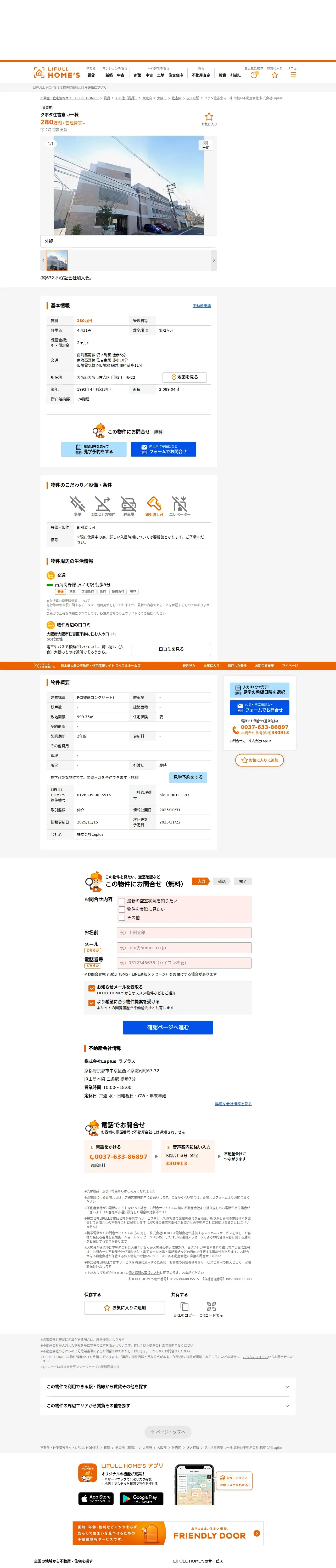This screenshot has width=336, height=1568.
Task: Click 大阪府 breadcrumb link at top
Action: pyautogui.click(x=147, y=98)
